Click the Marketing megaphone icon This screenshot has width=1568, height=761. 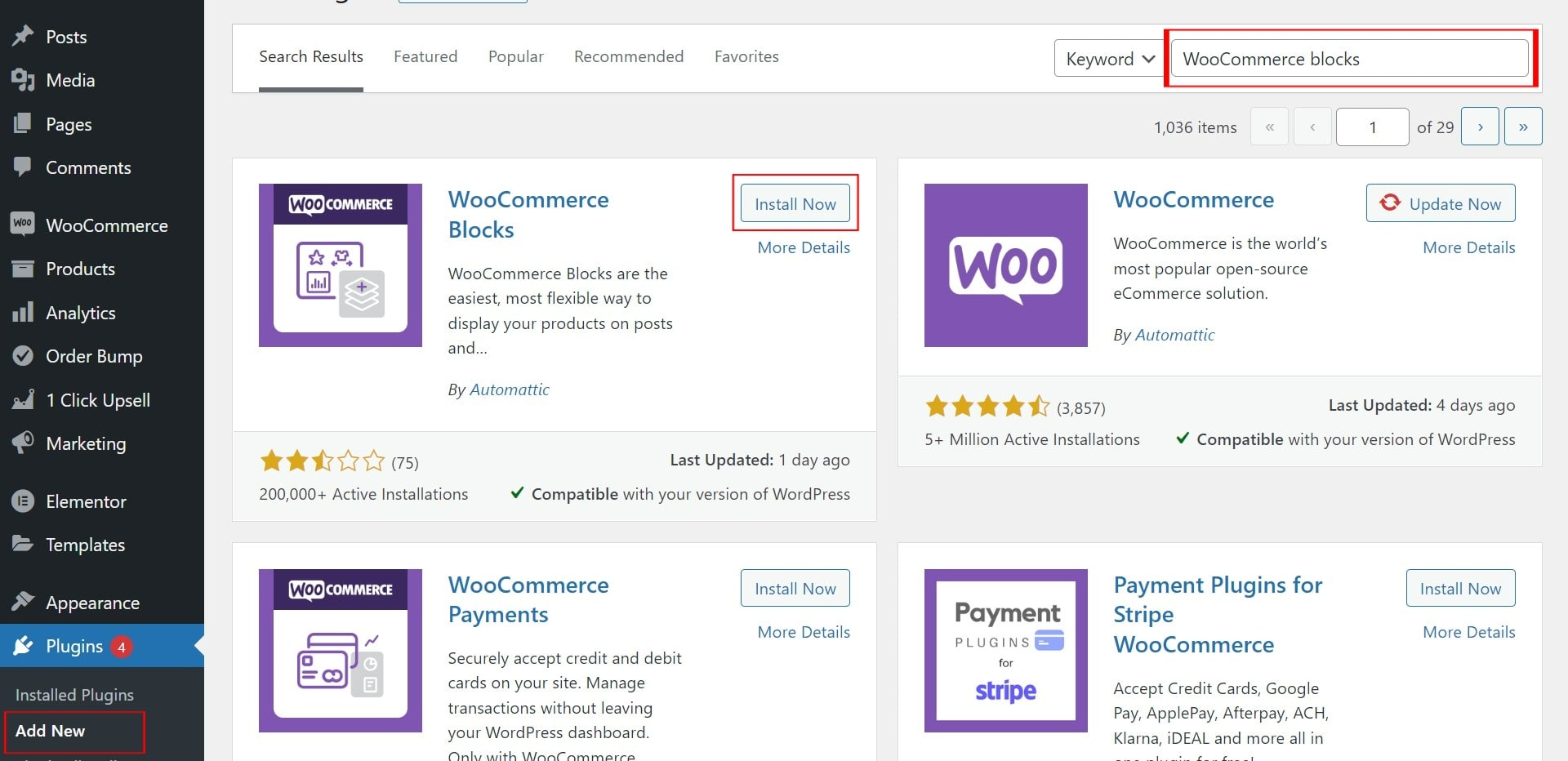tap(23, 443)
